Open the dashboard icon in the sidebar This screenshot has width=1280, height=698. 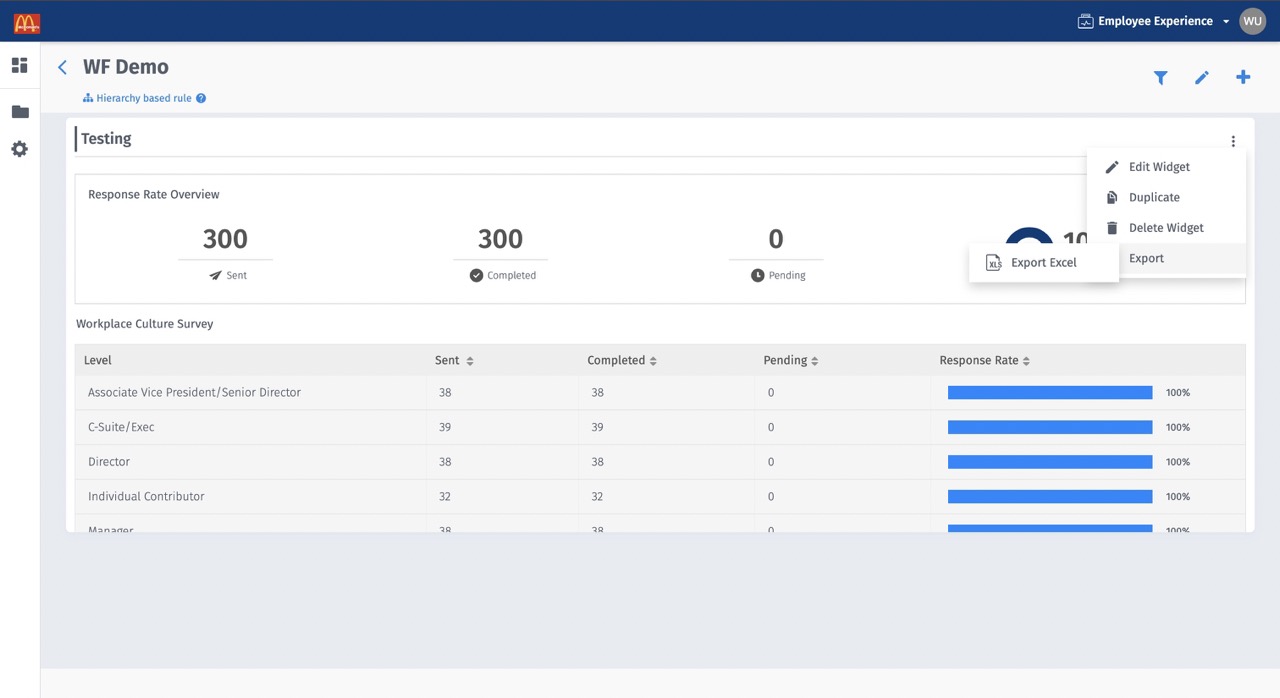[x=19, y=65]
